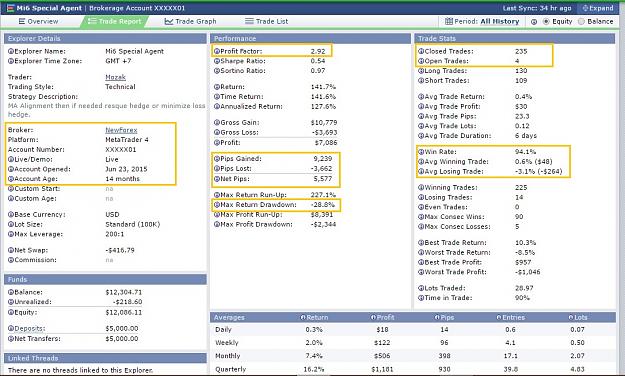Image resolution: width=625 pixels, height=376 pixels.
Task: Click the Daily row in Averages table
Action: point(413,329)
